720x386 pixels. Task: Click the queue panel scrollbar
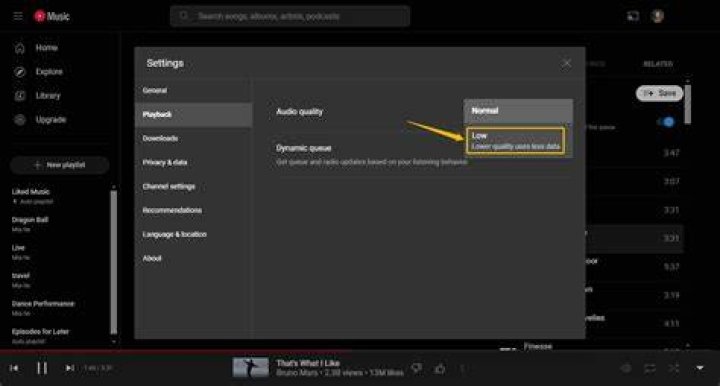687,104
